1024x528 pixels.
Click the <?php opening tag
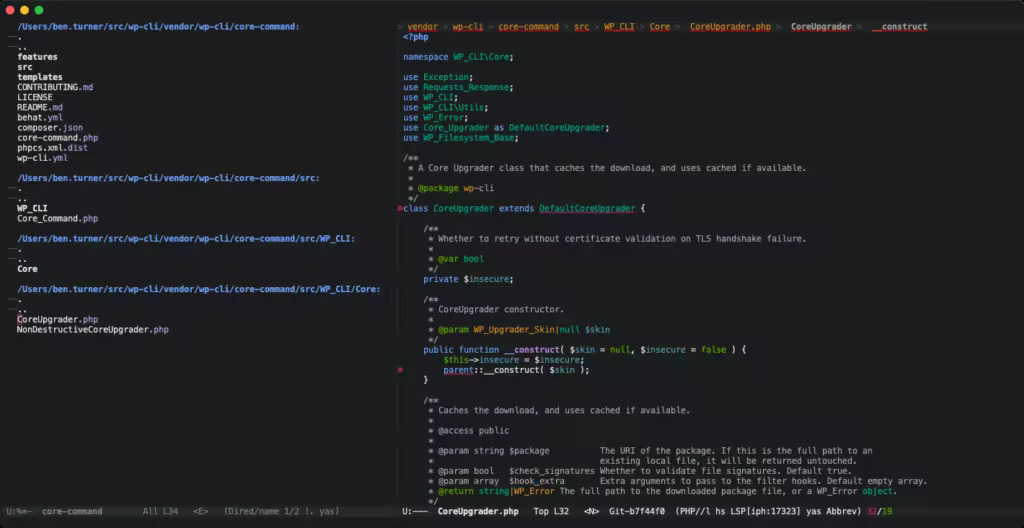[415, 37]
